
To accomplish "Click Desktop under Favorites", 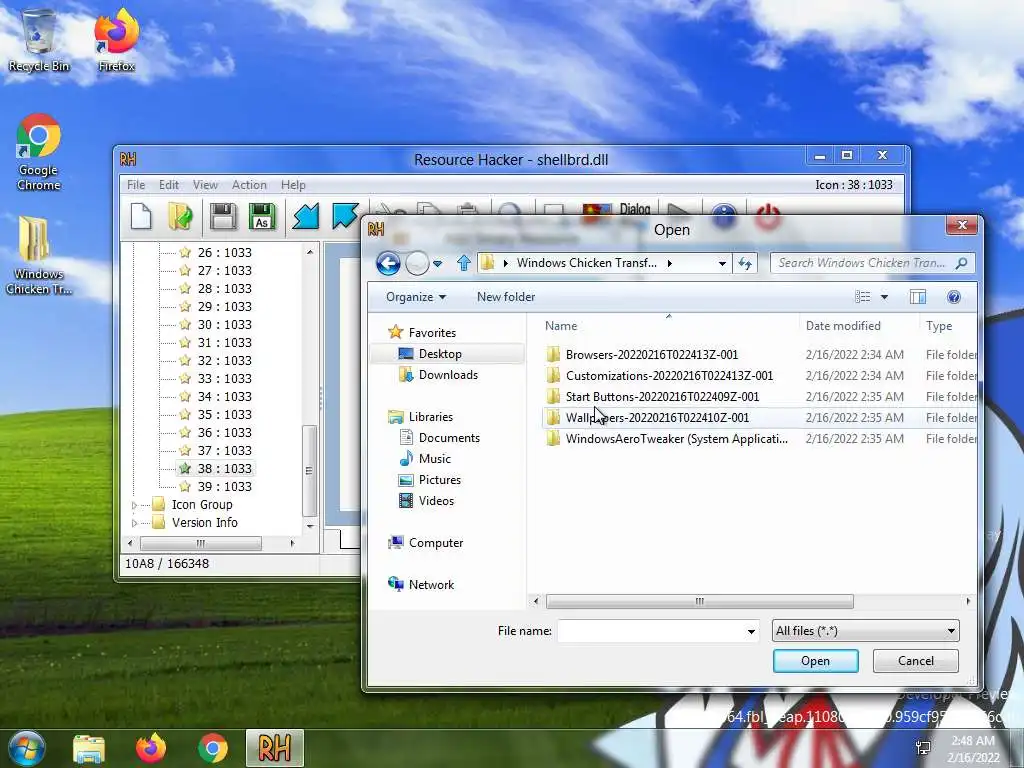I will click(440, 354).
